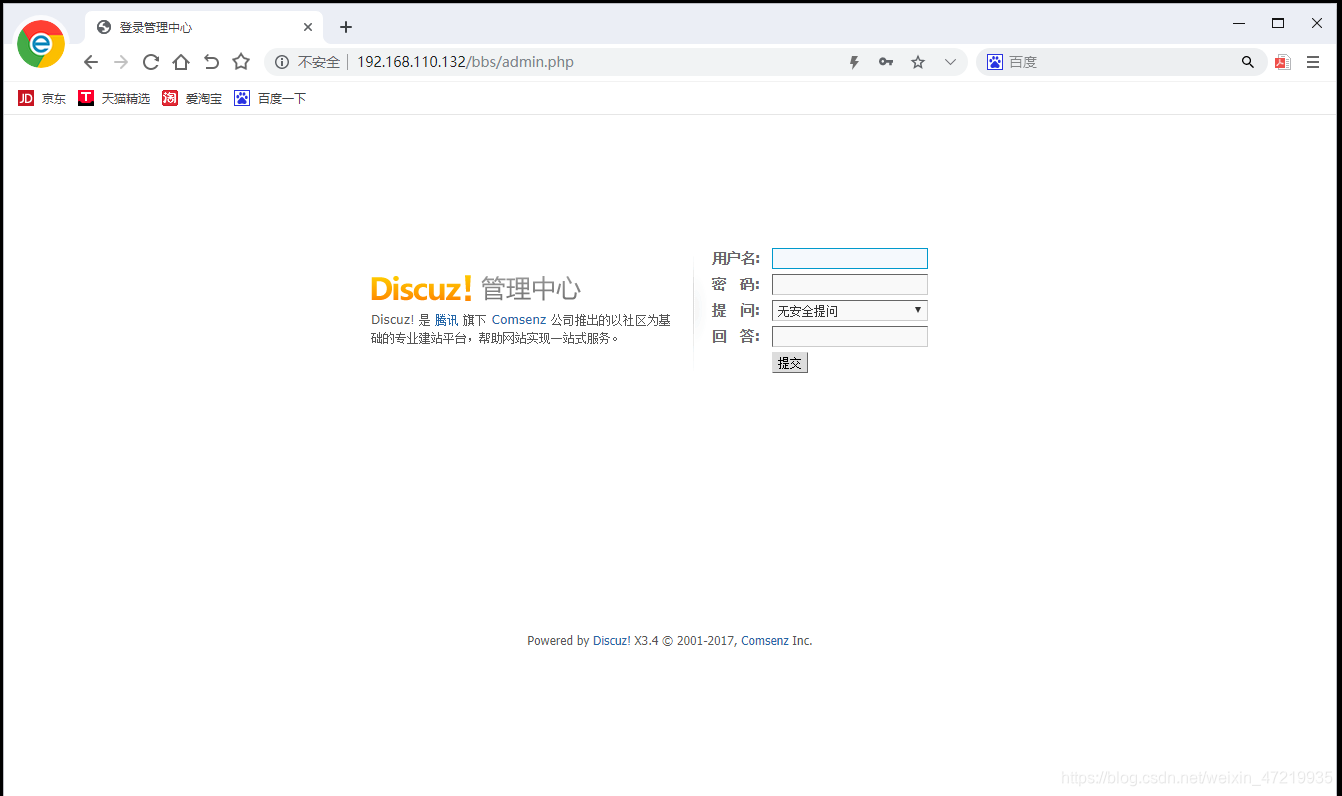The image size is (1342, 796).
Task: Follow the Comsenz link in description
Action: pos(519,320)
